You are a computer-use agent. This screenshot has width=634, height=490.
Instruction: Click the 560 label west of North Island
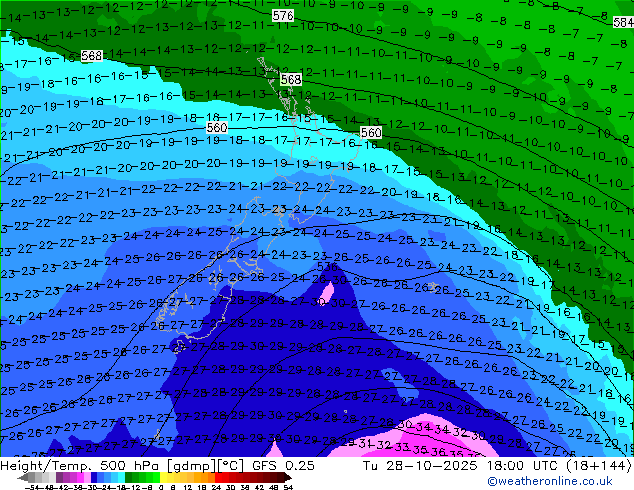217,128
